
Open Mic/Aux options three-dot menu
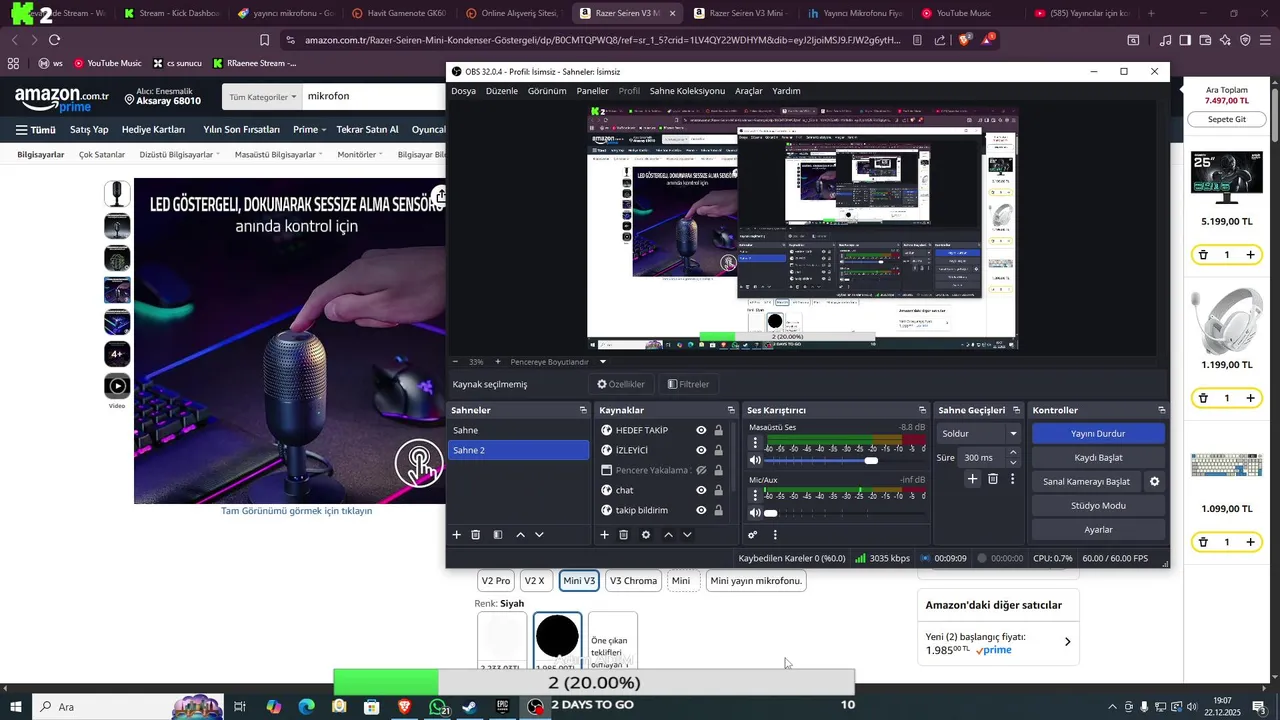pyautogui.click(x=755, y=495)
